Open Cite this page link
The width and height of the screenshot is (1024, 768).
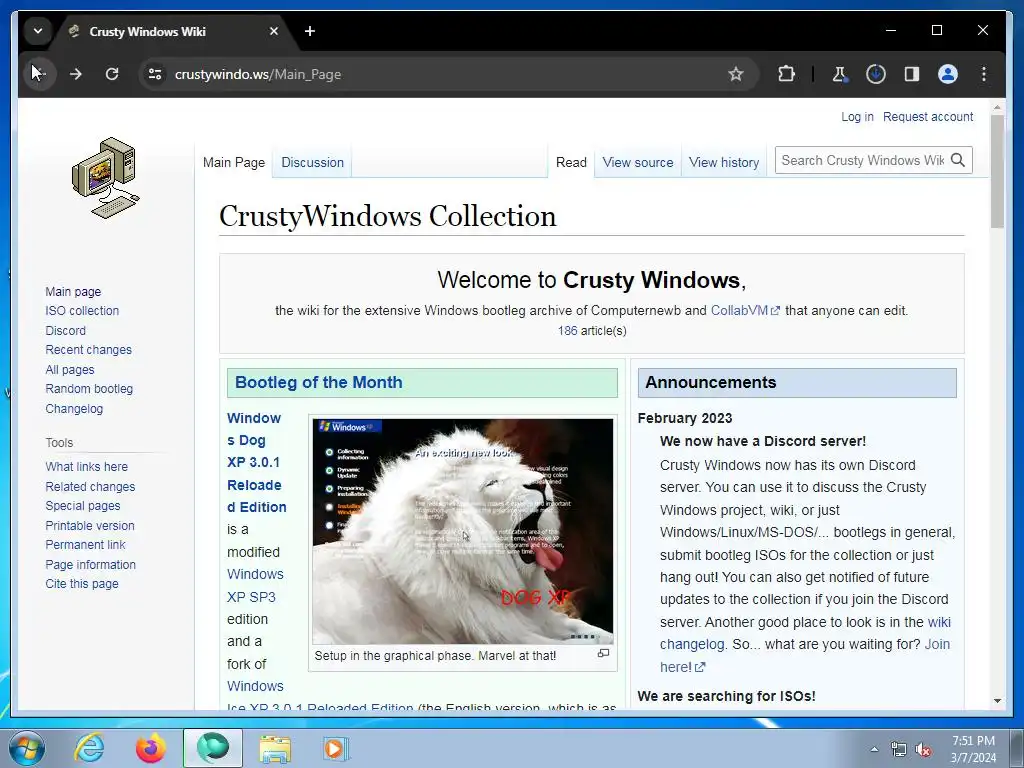[x=82, y=584]
